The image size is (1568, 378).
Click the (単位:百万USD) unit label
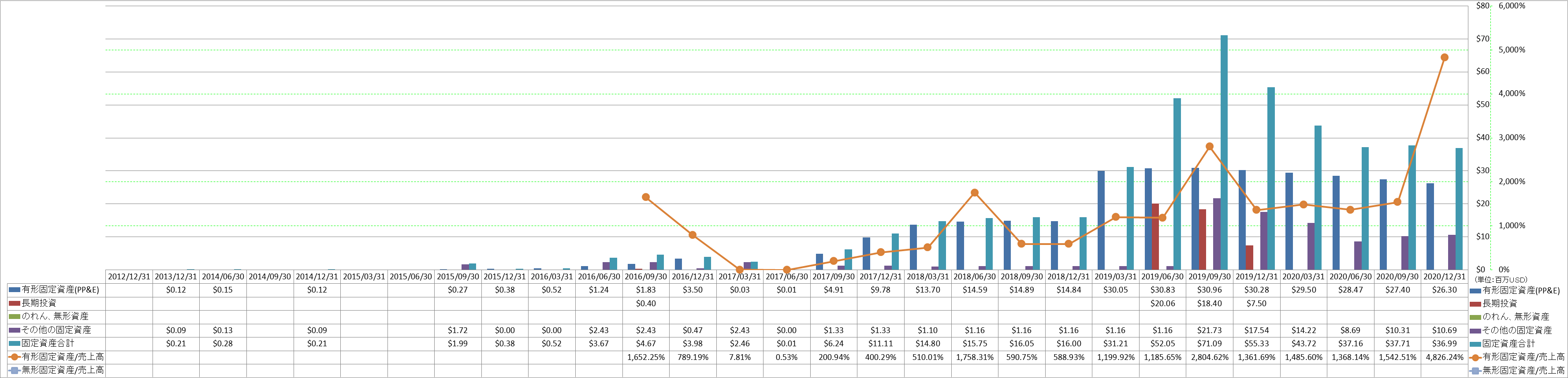click(x=1501, y=279)
